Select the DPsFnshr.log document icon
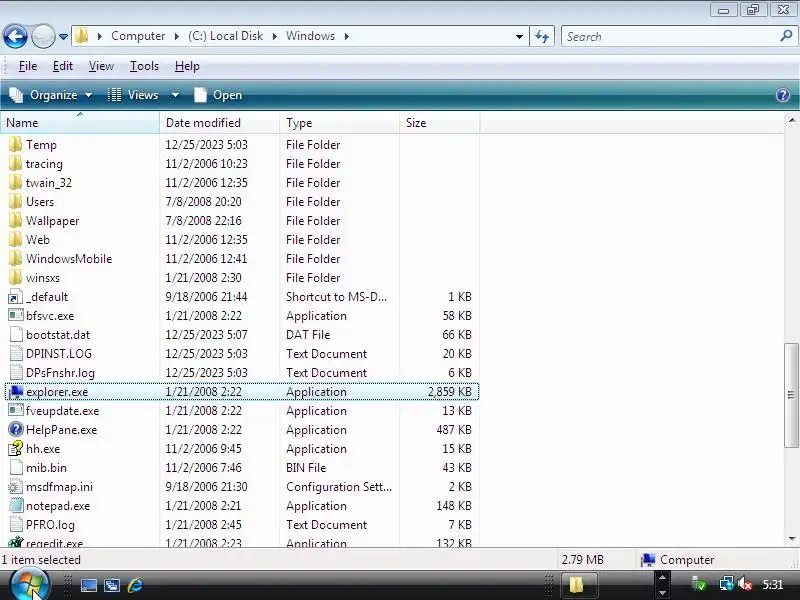The width and height of the screenshot is (800, 600). pyautogui.click(x=16, y=372)
